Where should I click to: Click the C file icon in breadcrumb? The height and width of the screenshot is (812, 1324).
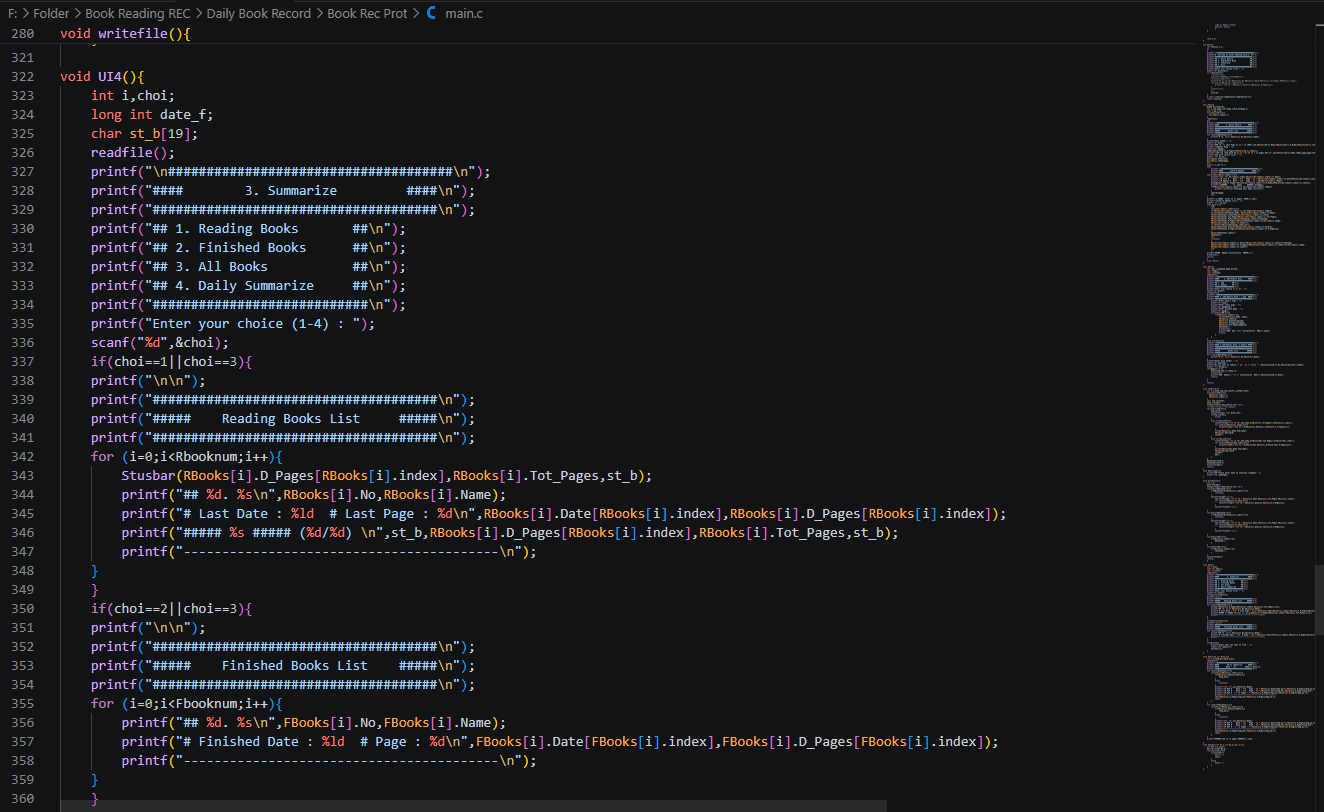[431, 13]
